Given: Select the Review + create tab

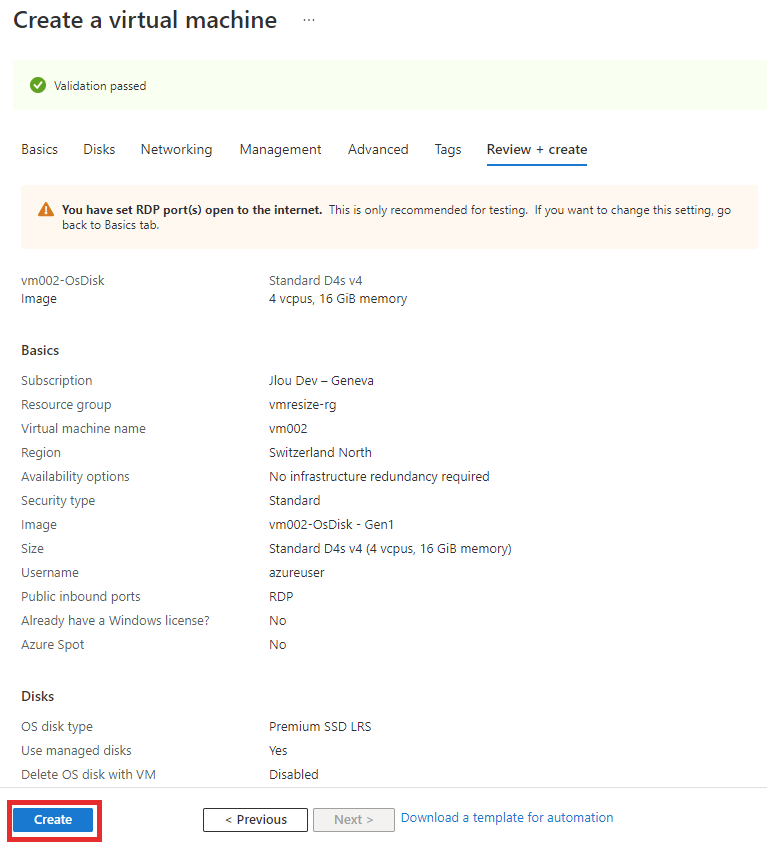Looking at the screenshot, I should coord(537,149).
